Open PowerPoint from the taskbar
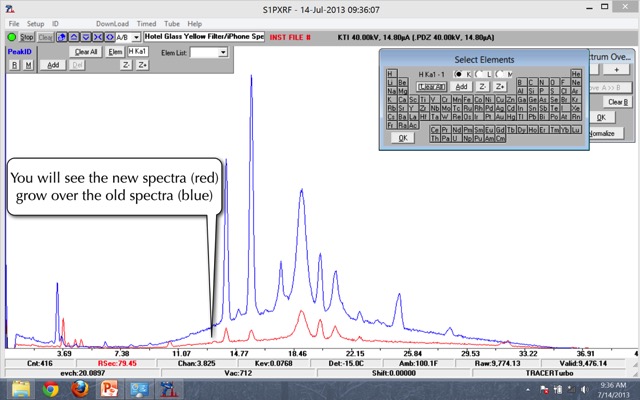 (x=110, y=388)
